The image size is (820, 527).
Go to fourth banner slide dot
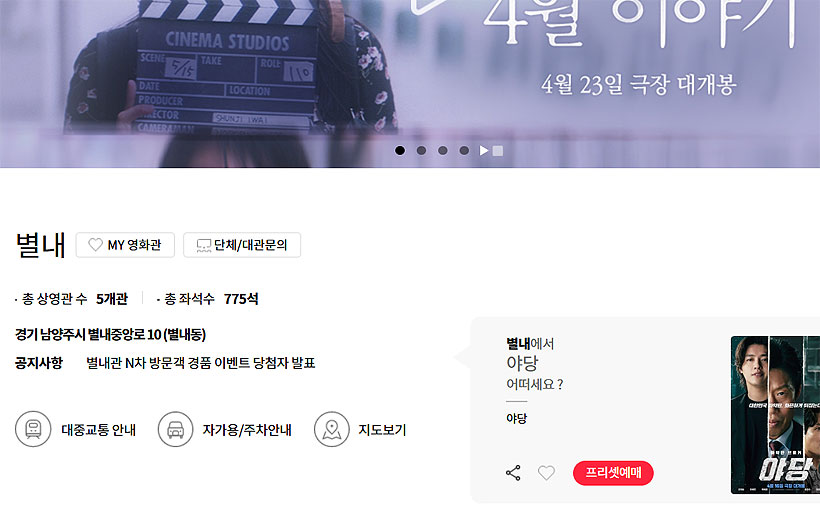click(x=464, y=151)
